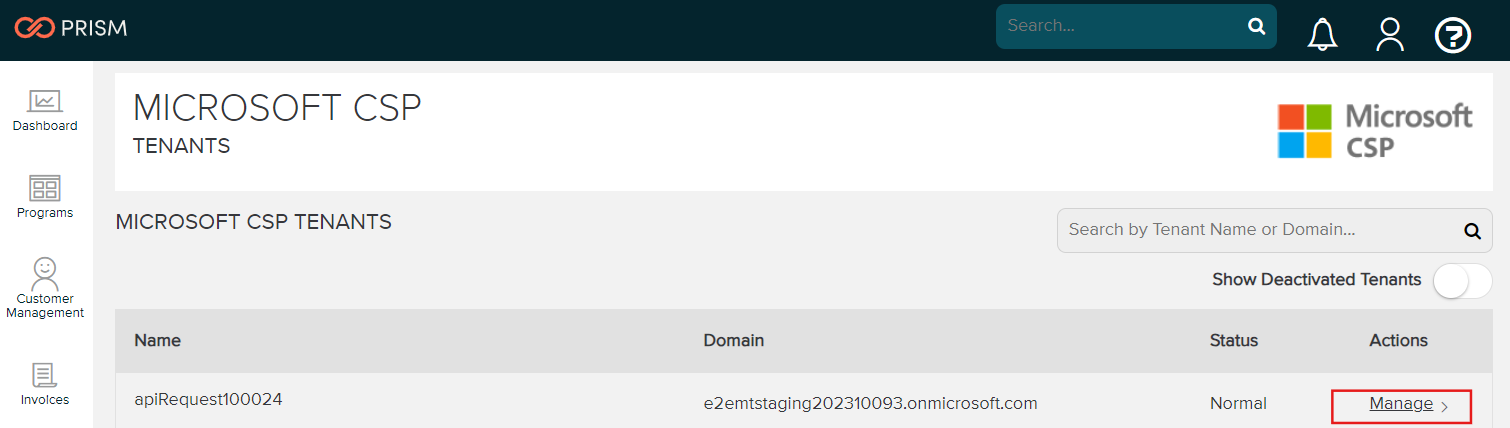Viewport: 1510px width, 428px height.
Task: Click the magnifier in top search bar
Action: pos(1256,27)
